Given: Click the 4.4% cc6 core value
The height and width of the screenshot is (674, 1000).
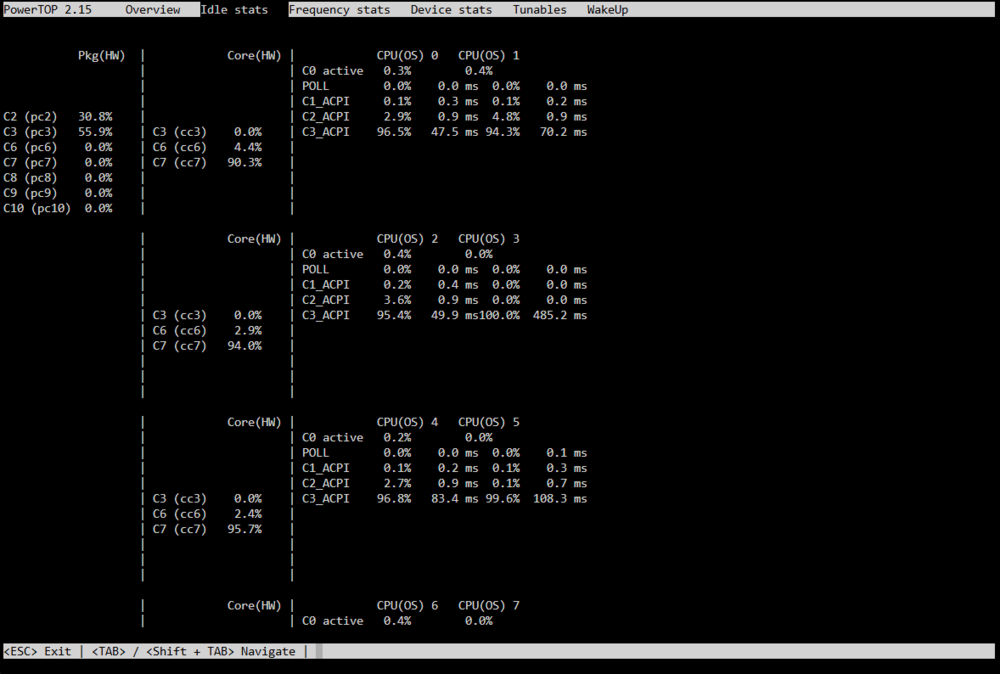Looking at the screenshot, I should [x=247, y=147].
